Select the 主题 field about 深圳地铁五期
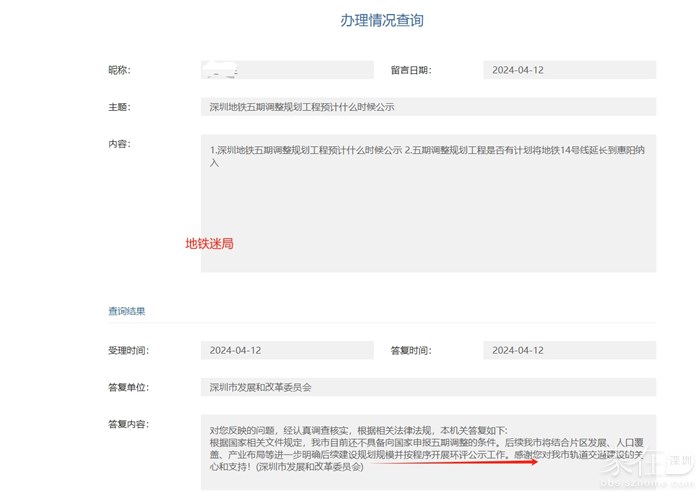 (x=427, y=107)
